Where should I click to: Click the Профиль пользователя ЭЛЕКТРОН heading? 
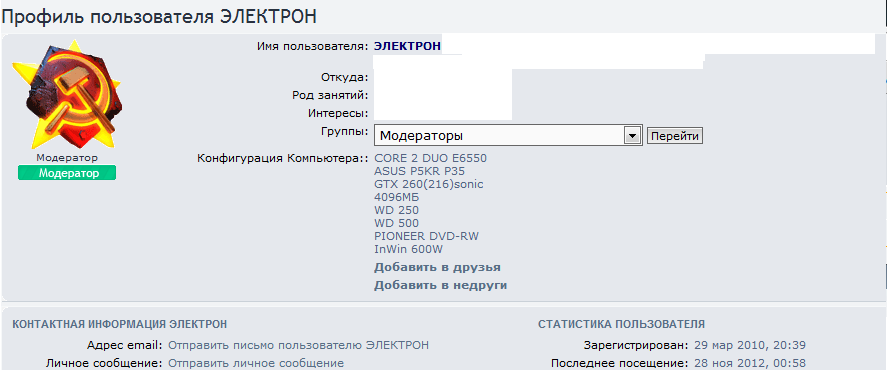[x=159, y=16]
